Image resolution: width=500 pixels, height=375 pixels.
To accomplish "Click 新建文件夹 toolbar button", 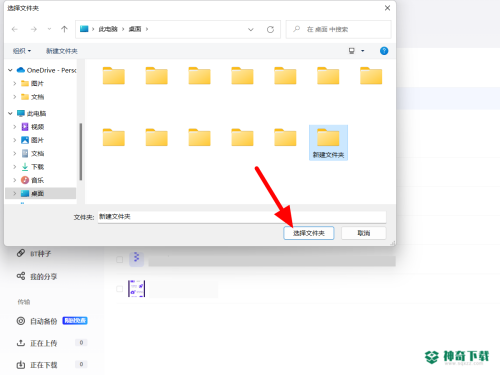I will [62, 51].
